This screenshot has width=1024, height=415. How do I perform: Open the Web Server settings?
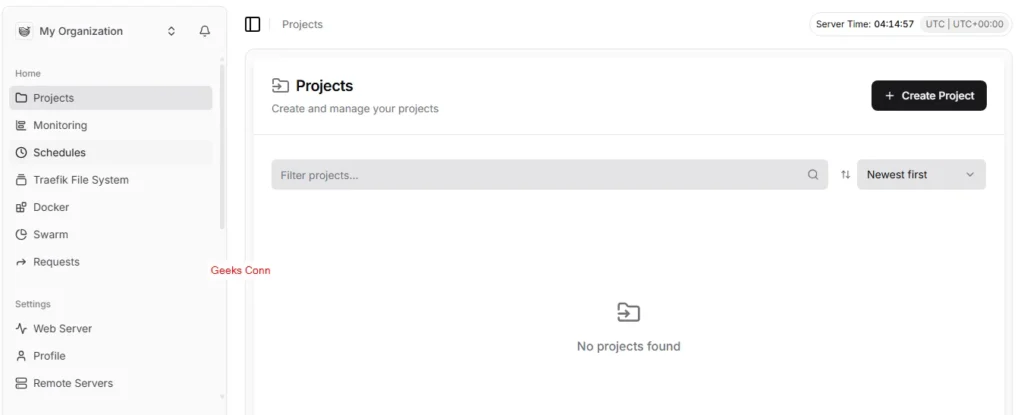tap(62, 328)
